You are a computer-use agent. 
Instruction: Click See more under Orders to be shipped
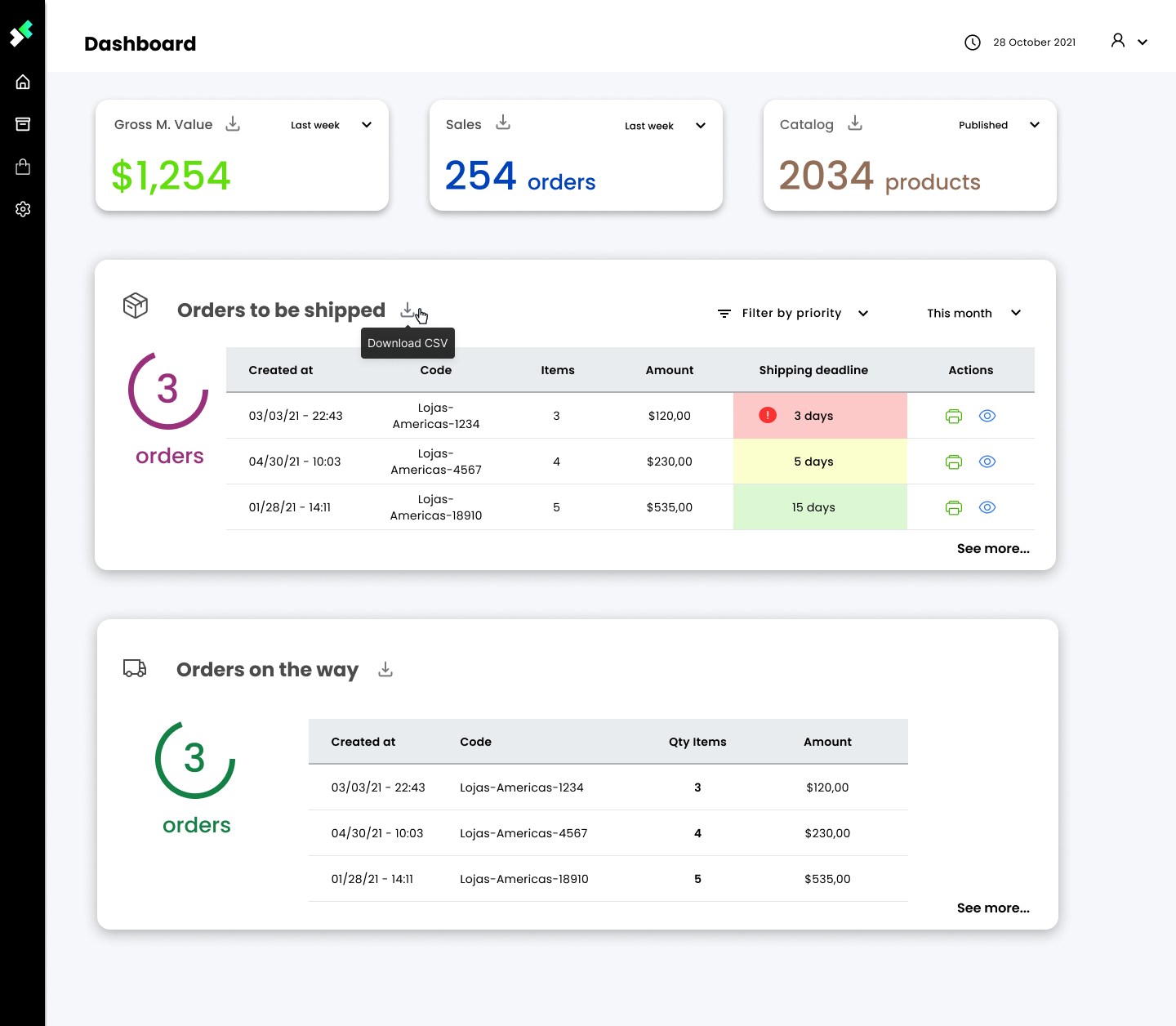[x=993, y=548]
